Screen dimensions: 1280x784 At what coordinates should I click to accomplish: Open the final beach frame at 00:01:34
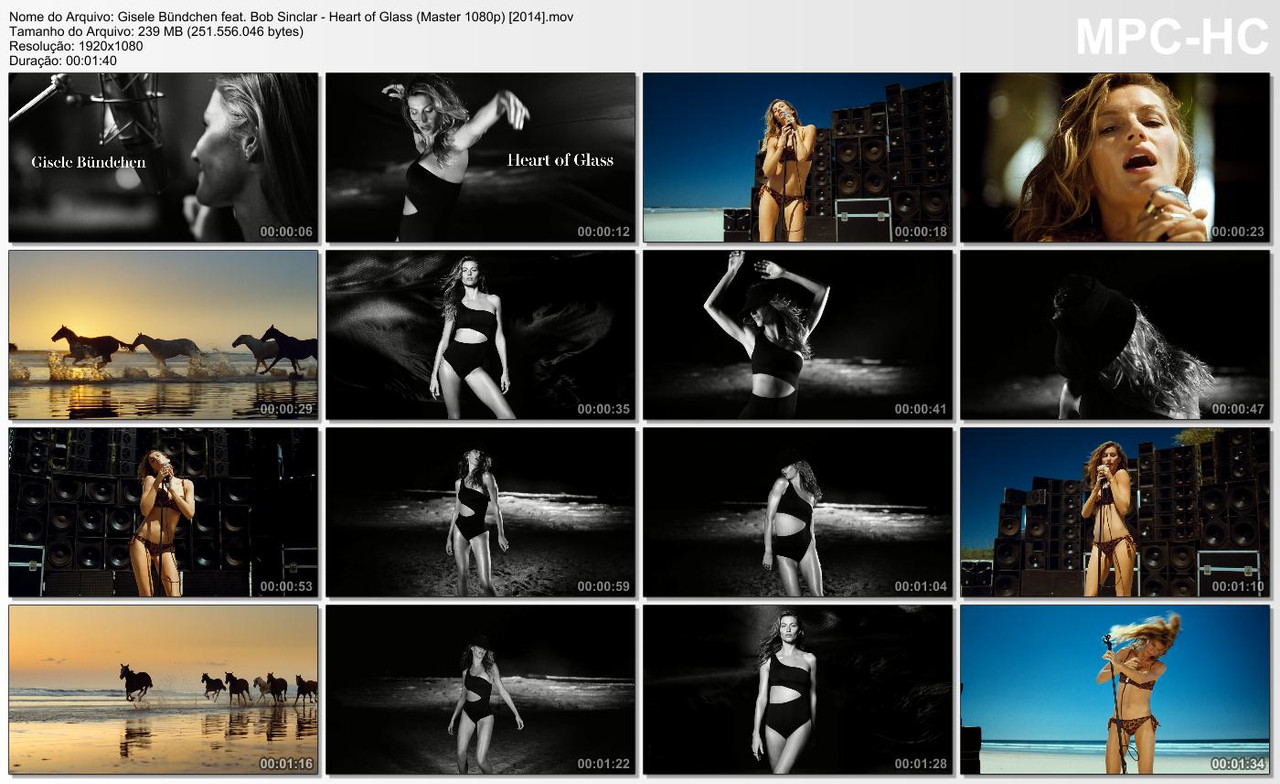(x=1116, y=690)
